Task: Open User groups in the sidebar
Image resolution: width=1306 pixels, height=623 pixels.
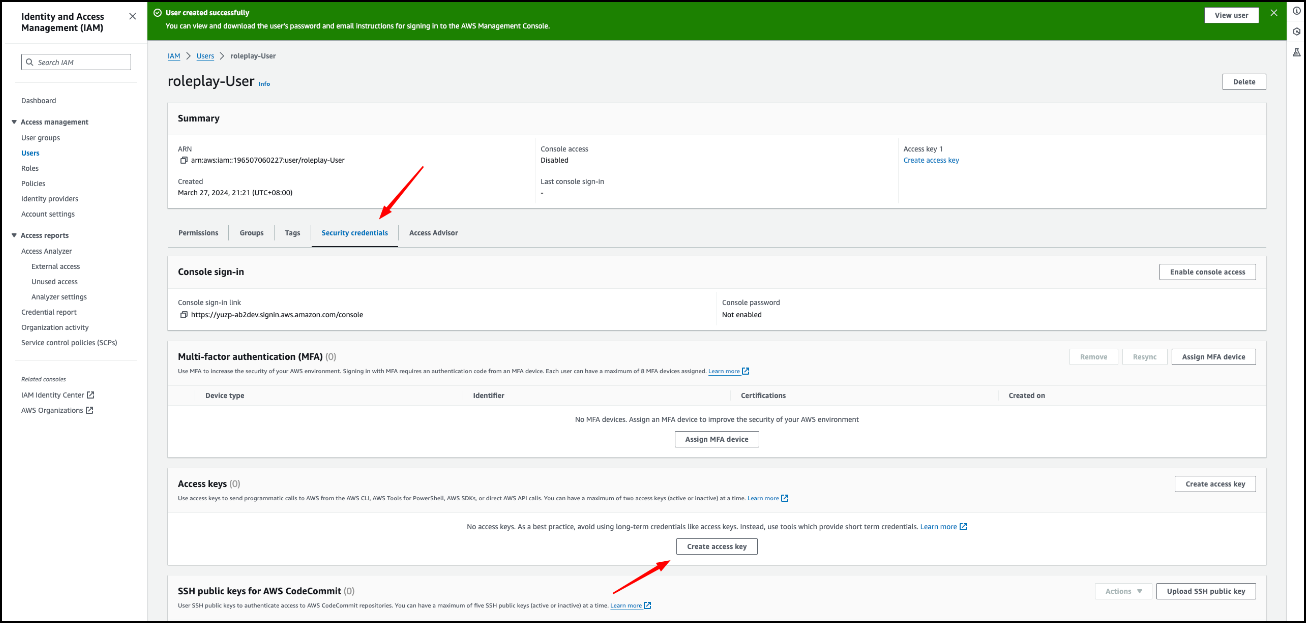Action: (41, 137)
